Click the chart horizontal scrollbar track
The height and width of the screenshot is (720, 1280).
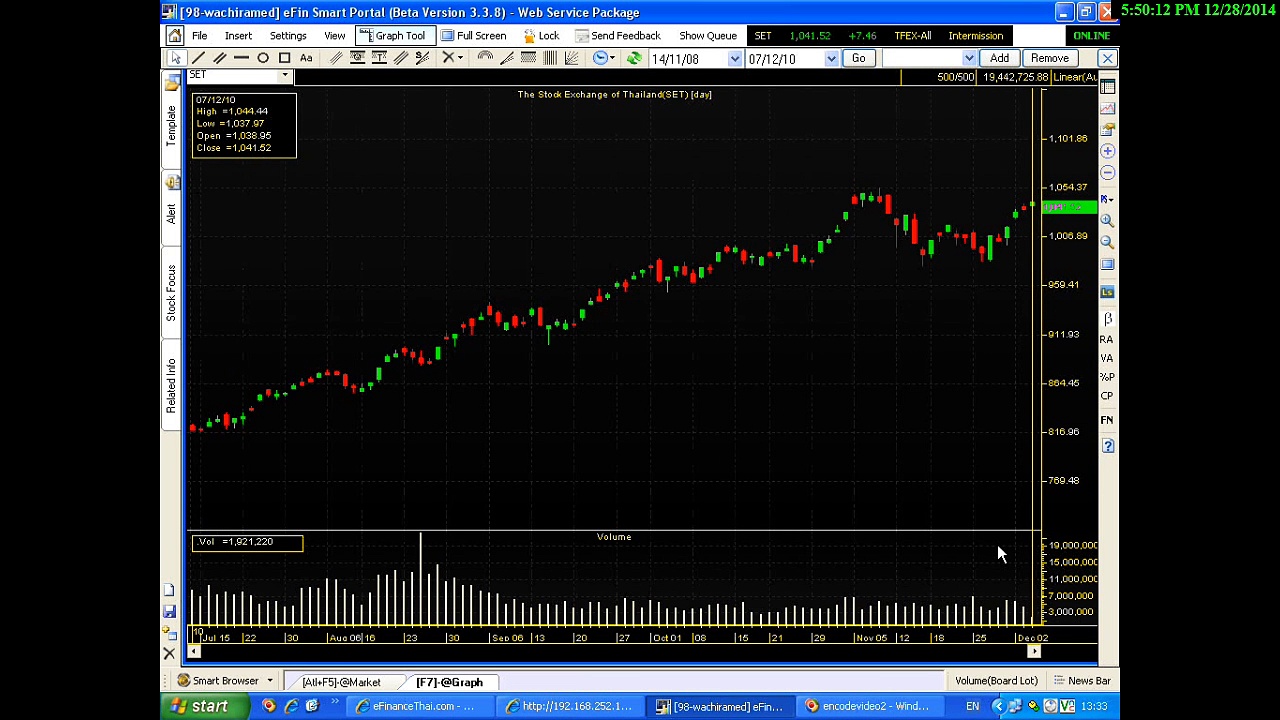click(613, 652)
